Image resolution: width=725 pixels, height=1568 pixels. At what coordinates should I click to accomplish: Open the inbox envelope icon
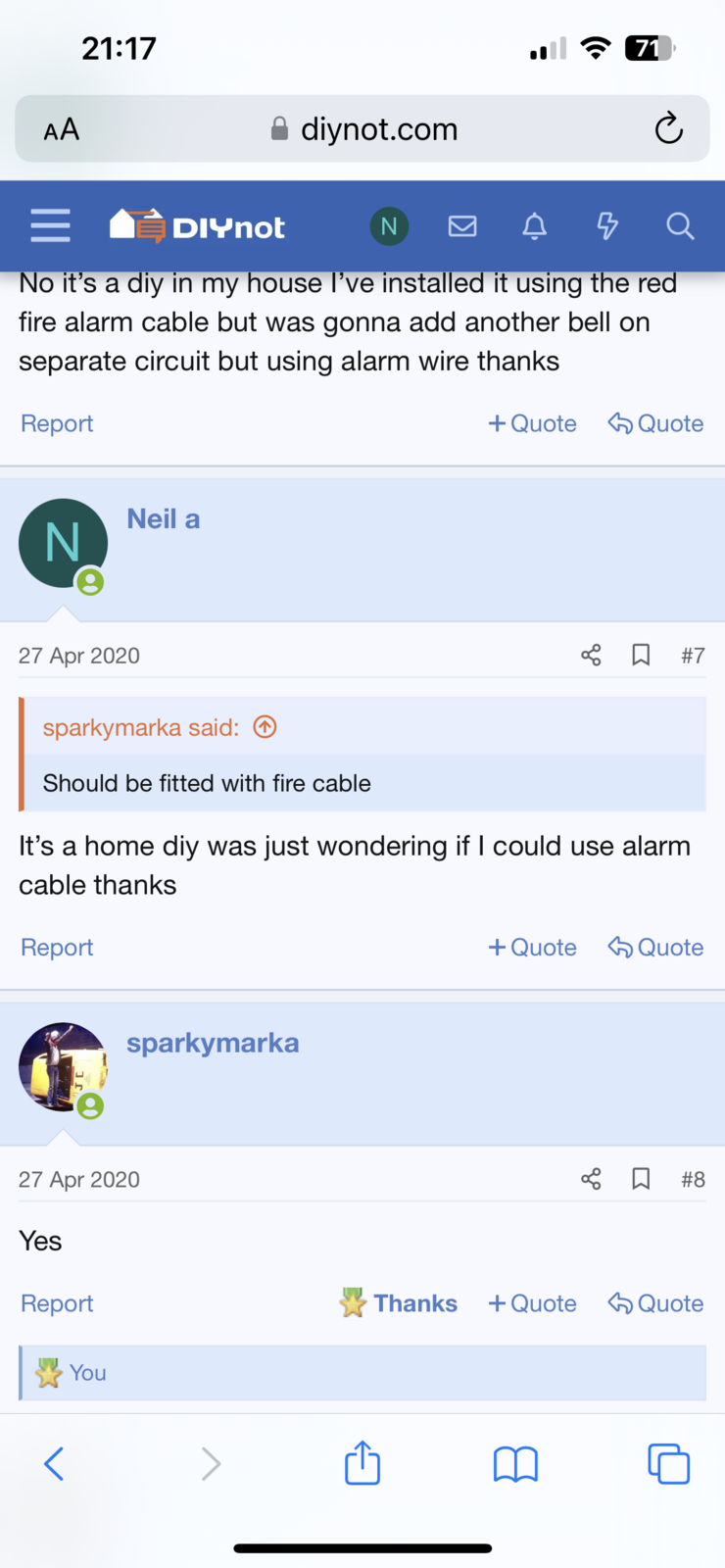click(462, 226)
